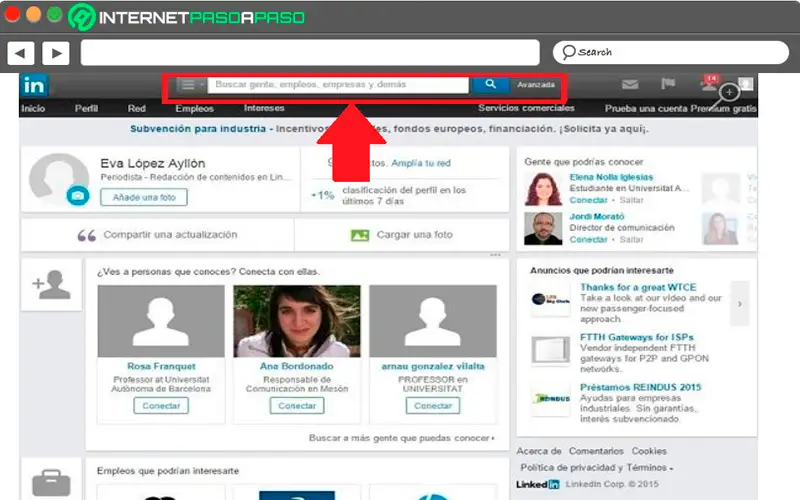Open Rosa Franquet profile link
Viewport: 800px width, 500px height.
[161, 366]
